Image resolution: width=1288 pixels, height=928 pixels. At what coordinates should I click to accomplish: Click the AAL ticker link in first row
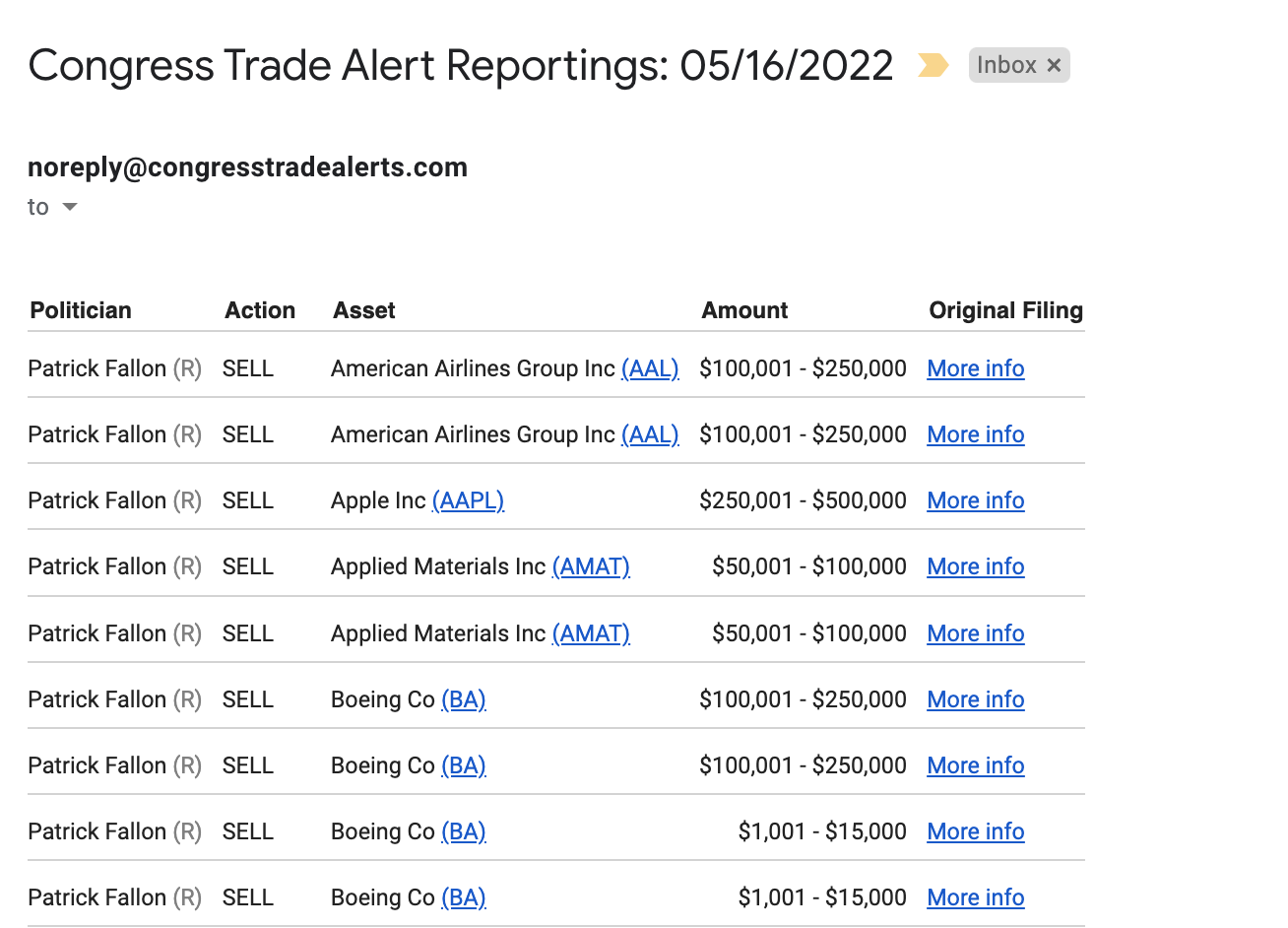pos(650,368)
